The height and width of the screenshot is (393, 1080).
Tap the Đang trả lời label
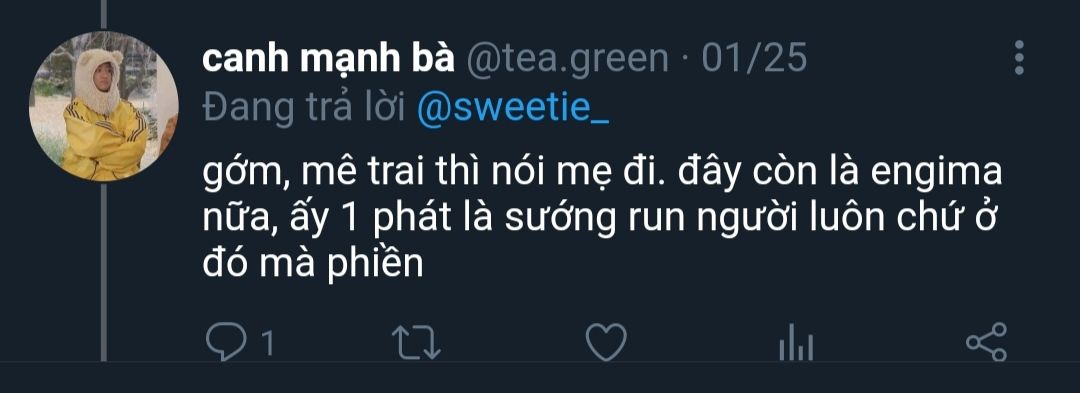click(305, 110)
